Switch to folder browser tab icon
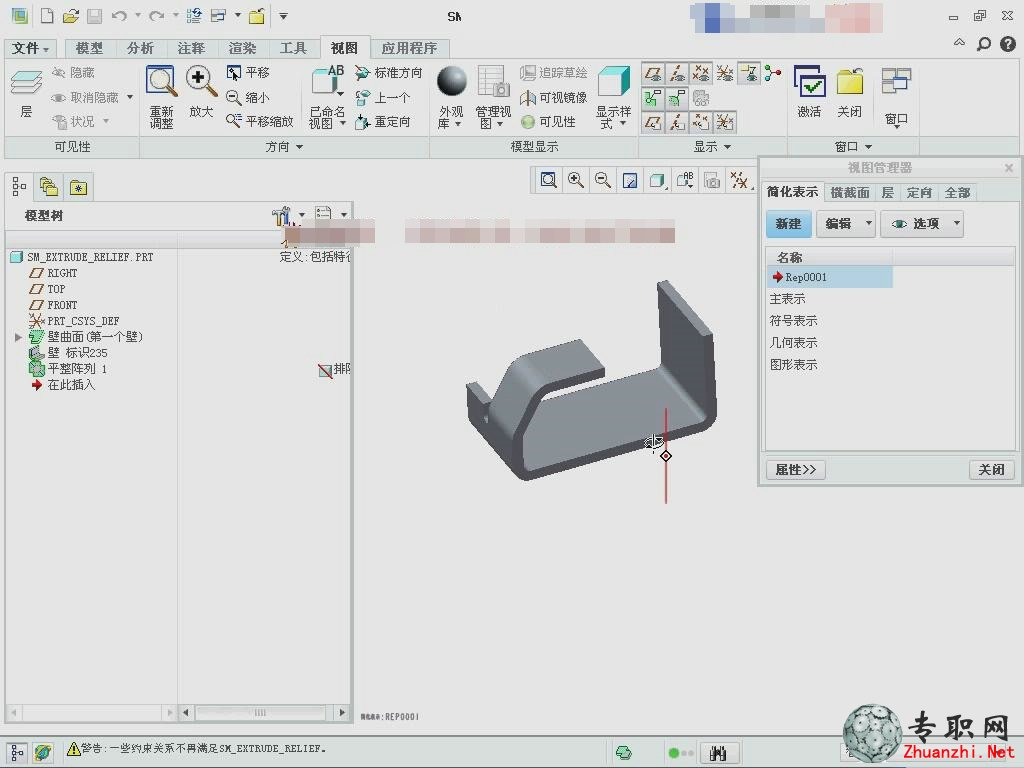 (49, 188)
